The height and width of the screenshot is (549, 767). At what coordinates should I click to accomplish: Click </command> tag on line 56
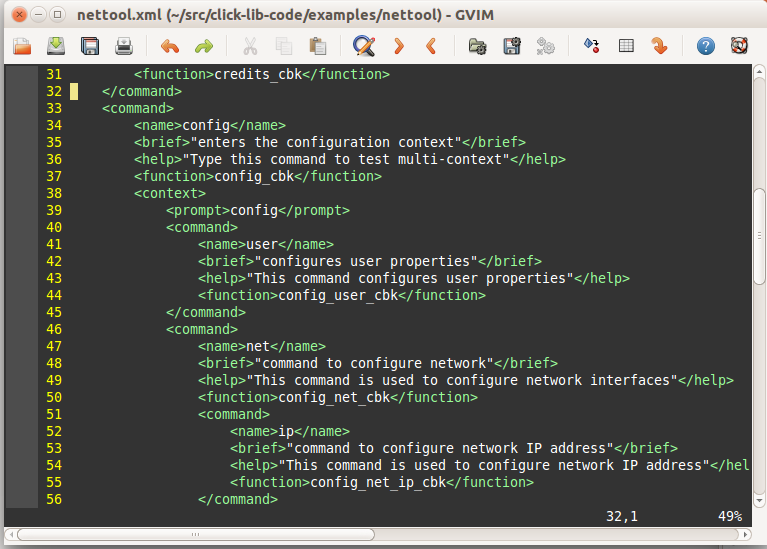[x=238, y=500]
